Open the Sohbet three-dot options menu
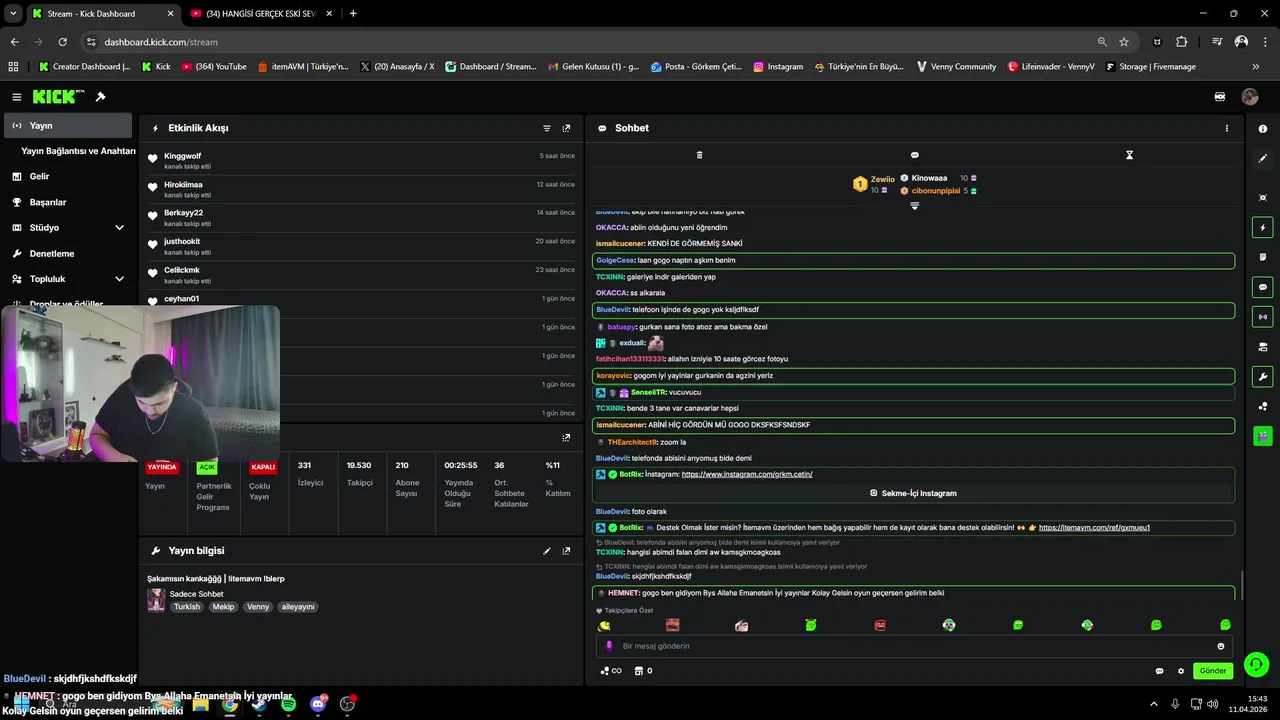The height and width of the screenshot is (720, 1280). click(x=1227, y=128)
